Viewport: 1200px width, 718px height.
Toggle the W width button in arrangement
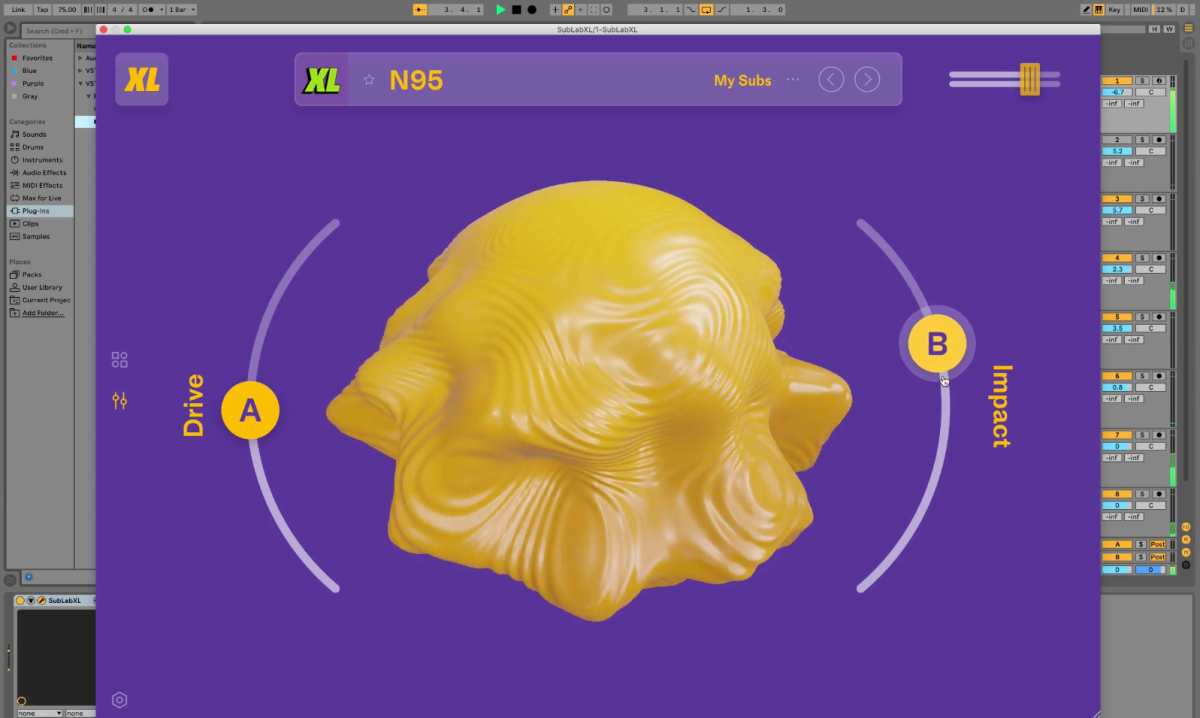1169,29
